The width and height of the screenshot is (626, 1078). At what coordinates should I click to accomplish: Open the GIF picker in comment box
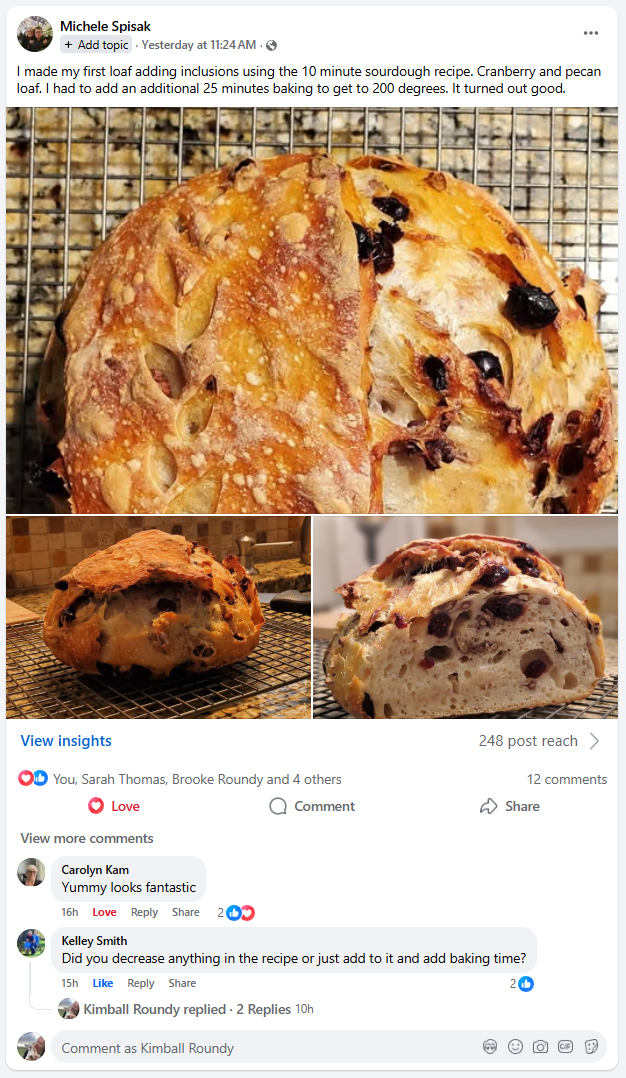(566, 1046)
